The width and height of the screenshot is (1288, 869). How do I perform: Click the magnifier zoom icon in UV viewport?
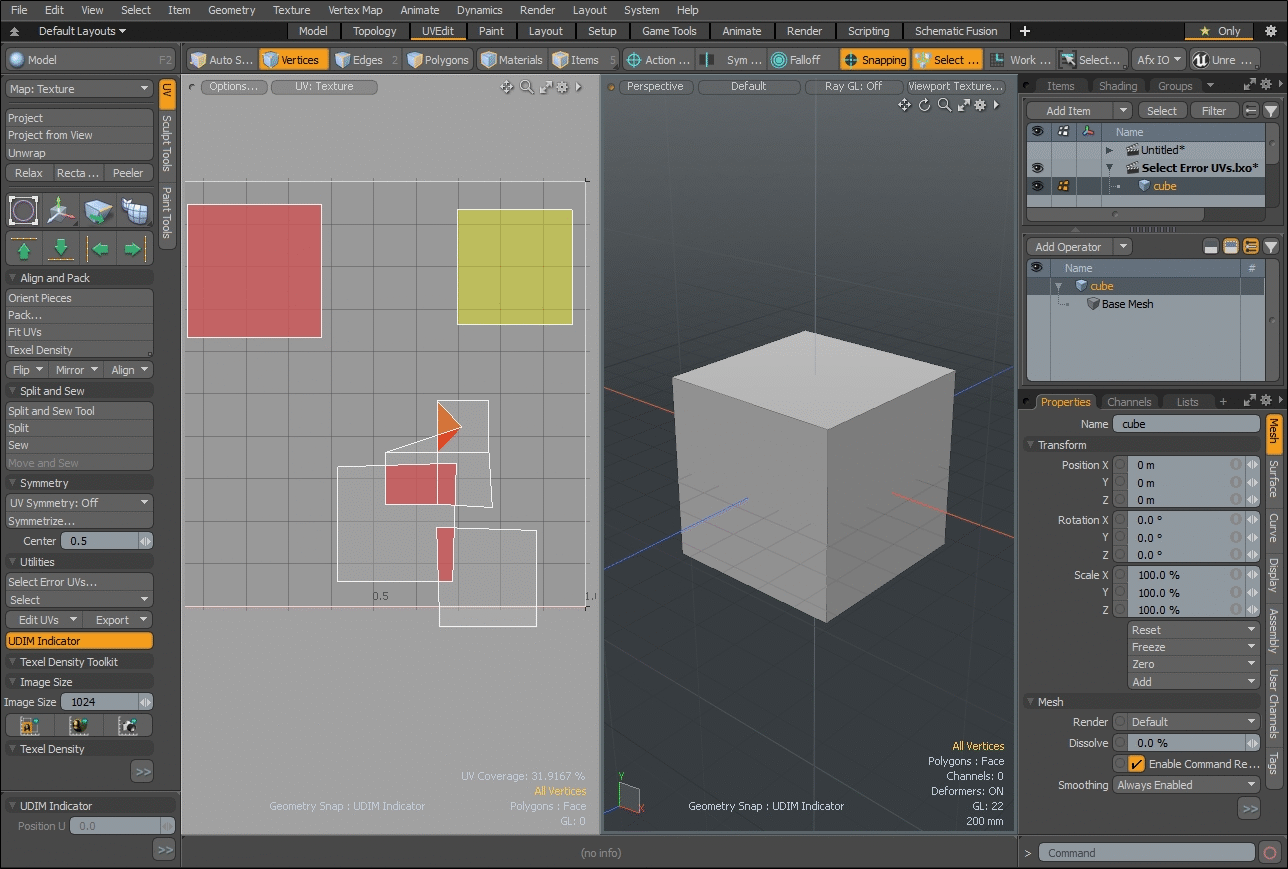526,87
